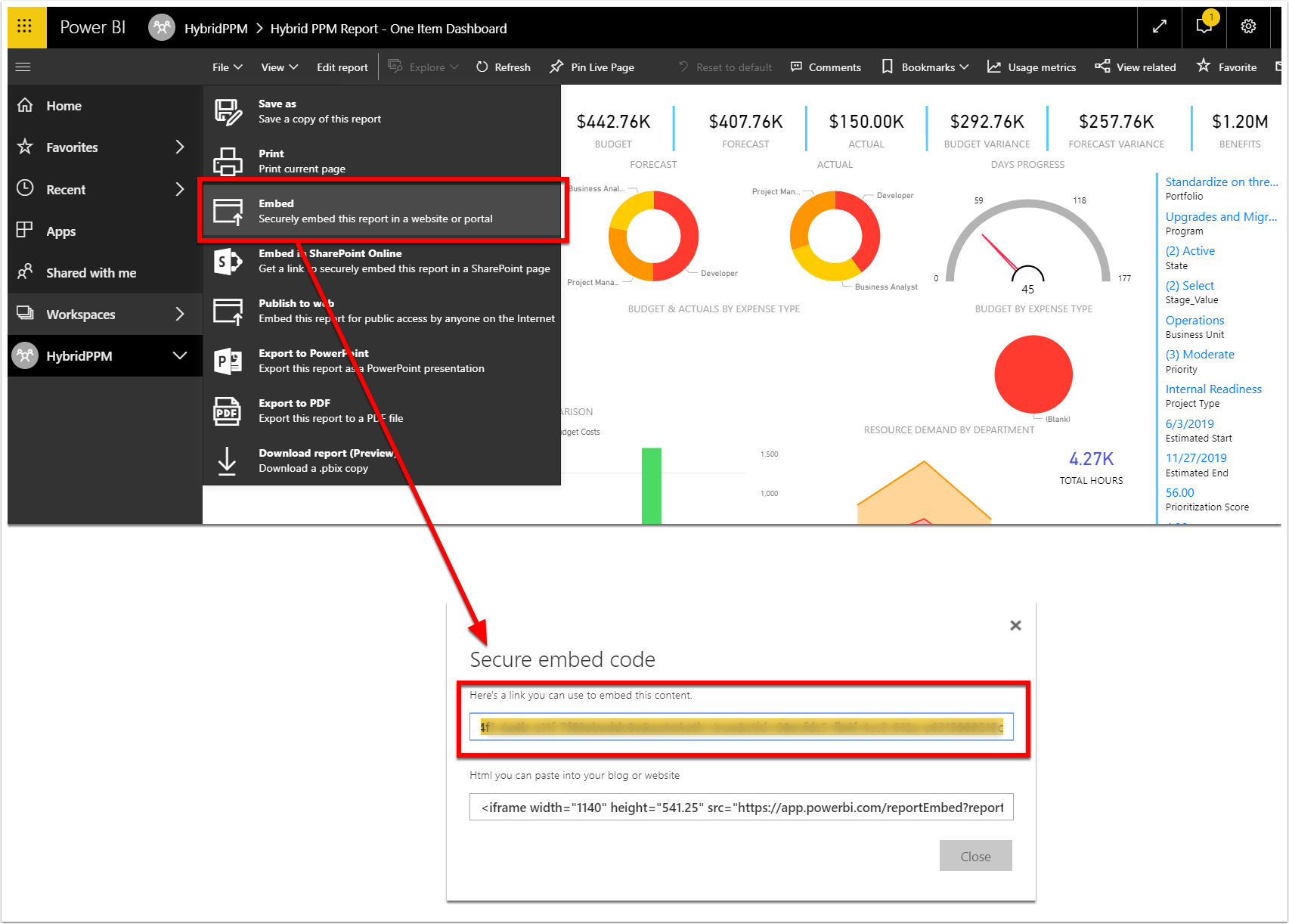Expand the Explore dropdown
Screen dimensions: 1289x924
pos(423,67)
